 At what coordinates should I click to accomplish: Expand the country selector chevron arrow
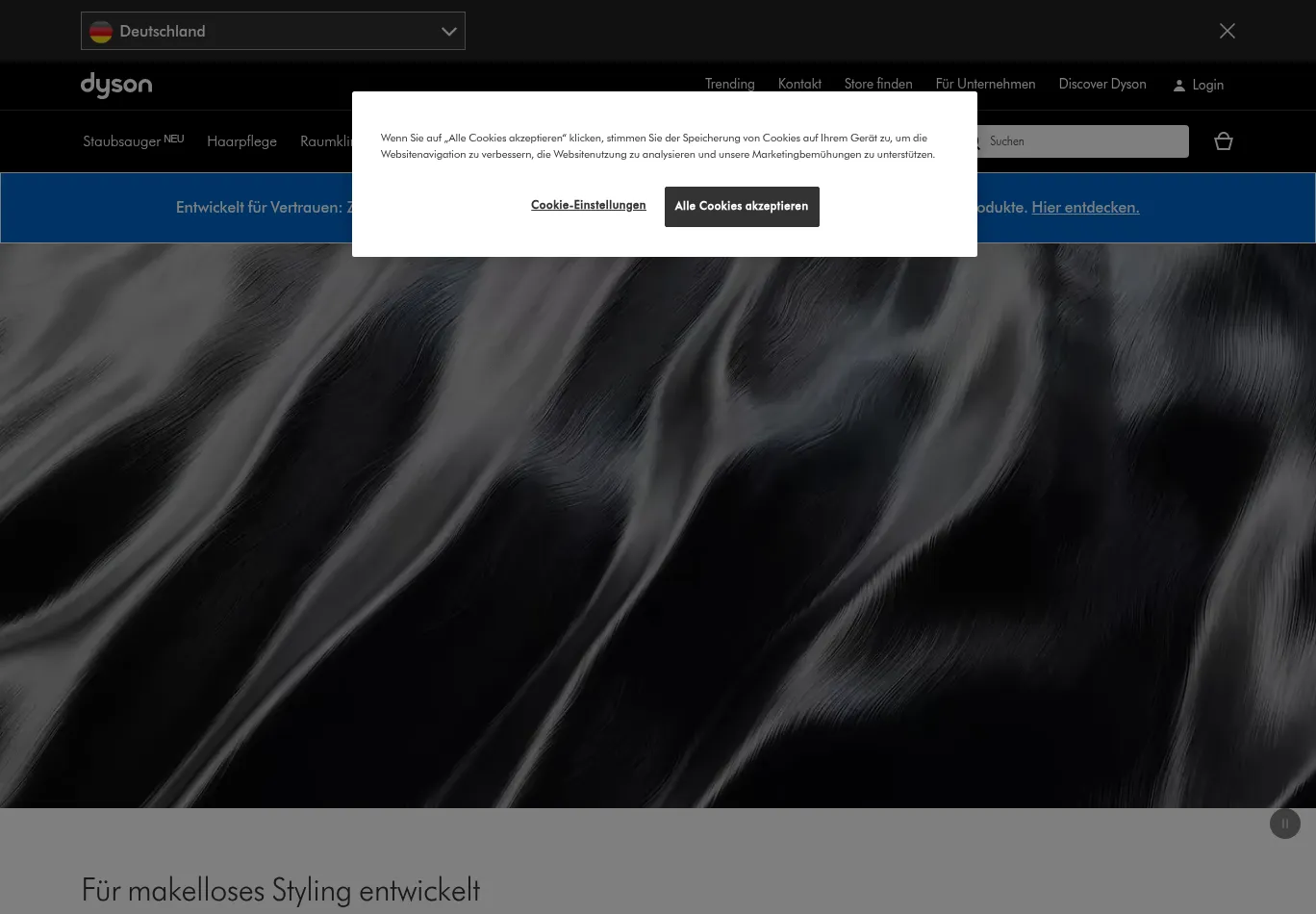(x=448, y=32)
